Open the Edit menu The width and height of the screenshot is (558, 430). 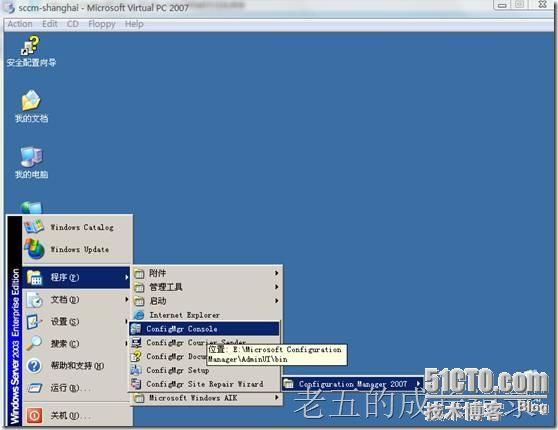[49, 24]
